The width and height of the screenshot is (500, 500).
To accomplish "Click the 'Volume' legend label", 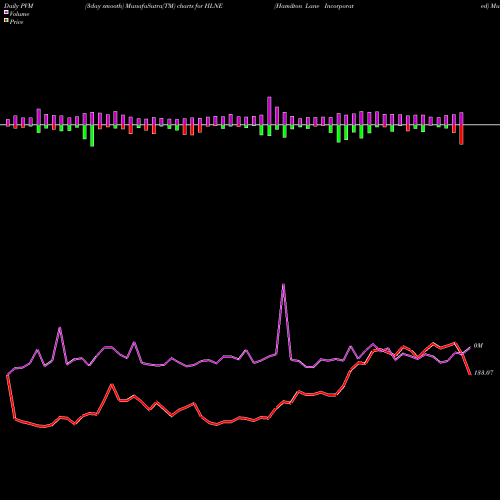I will [x=19, y=14].
